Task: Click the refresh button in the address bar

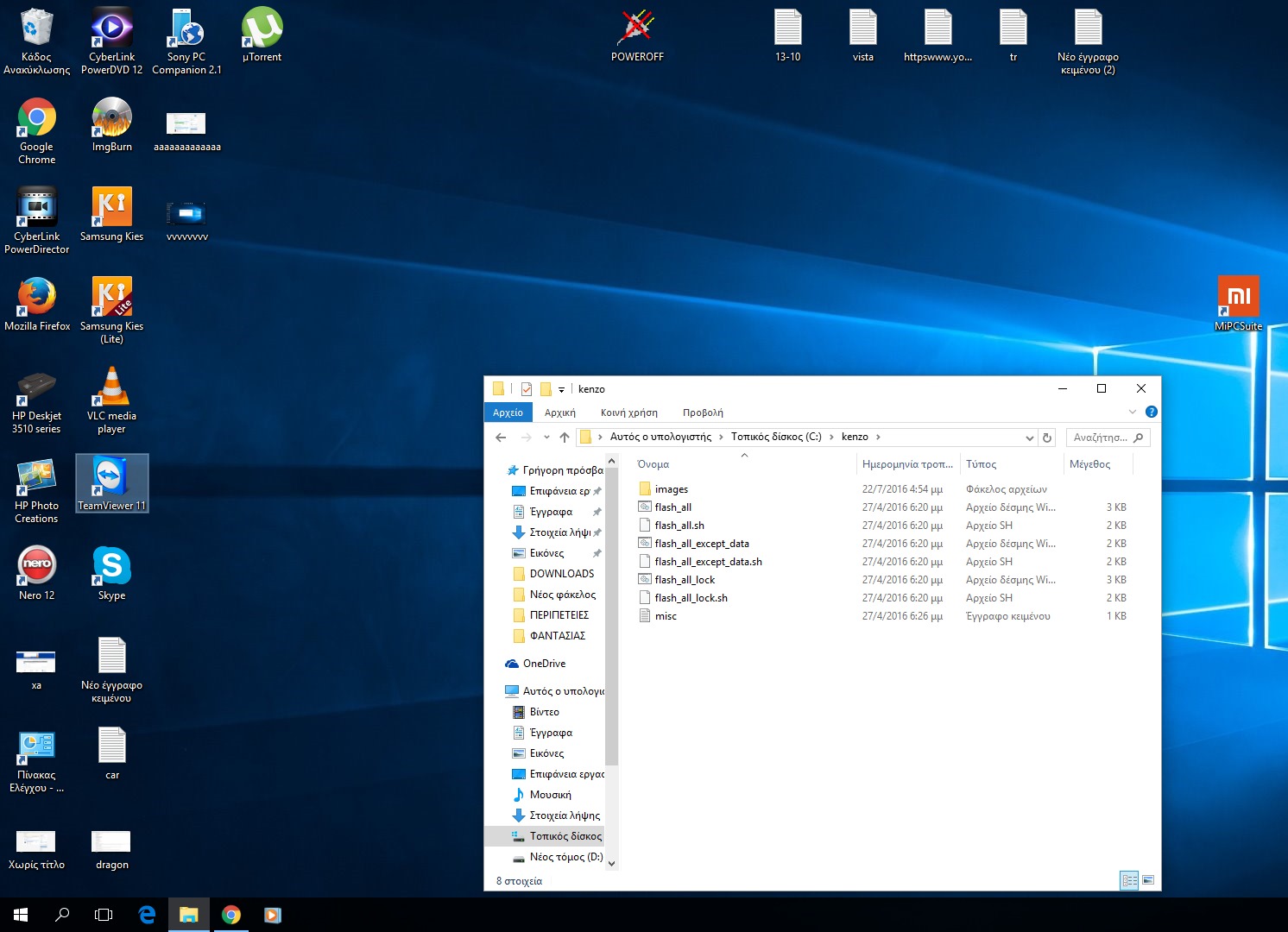Action: [1047, 438]
